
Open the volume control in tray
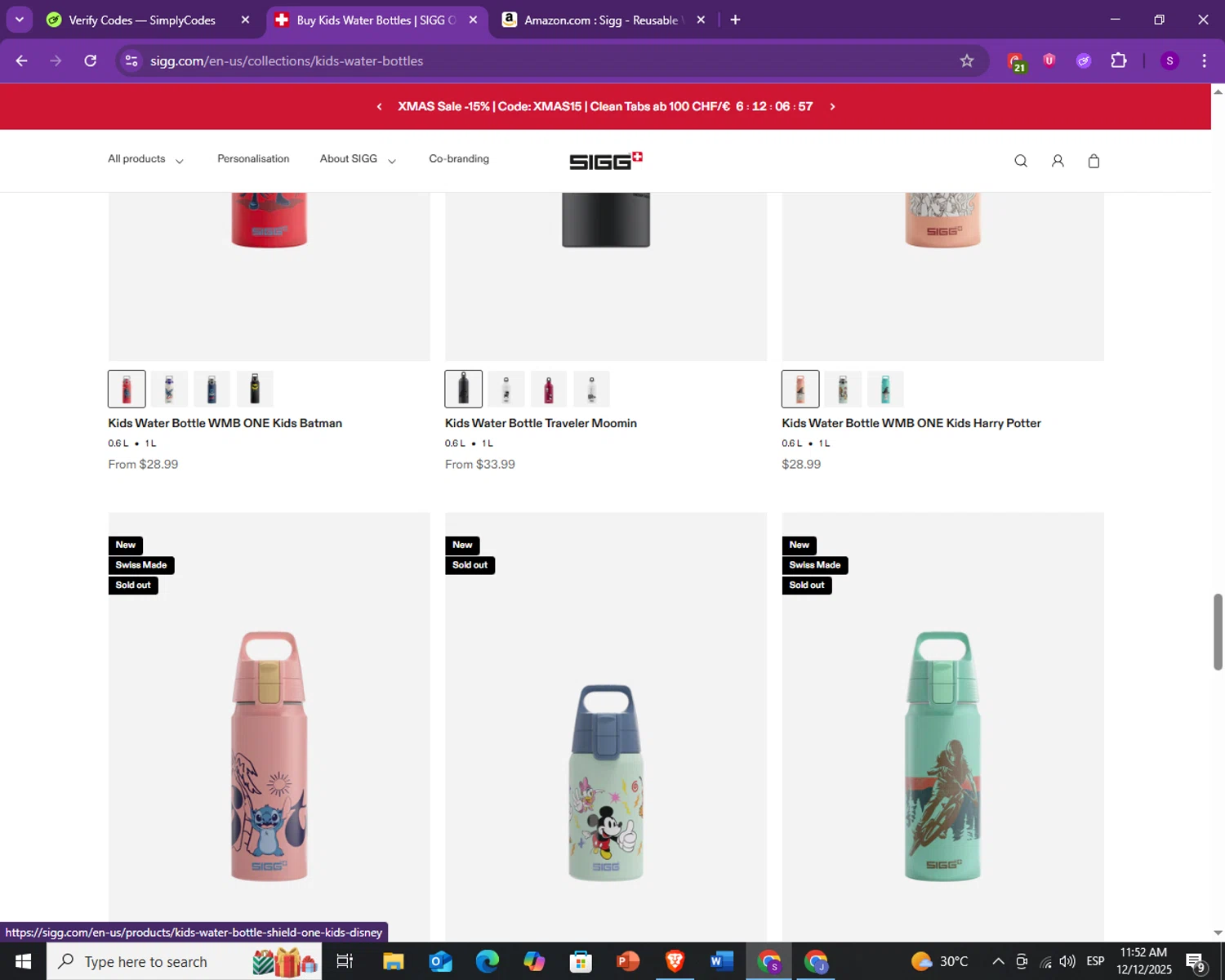pyautogui.click(x=1067, y=961)
